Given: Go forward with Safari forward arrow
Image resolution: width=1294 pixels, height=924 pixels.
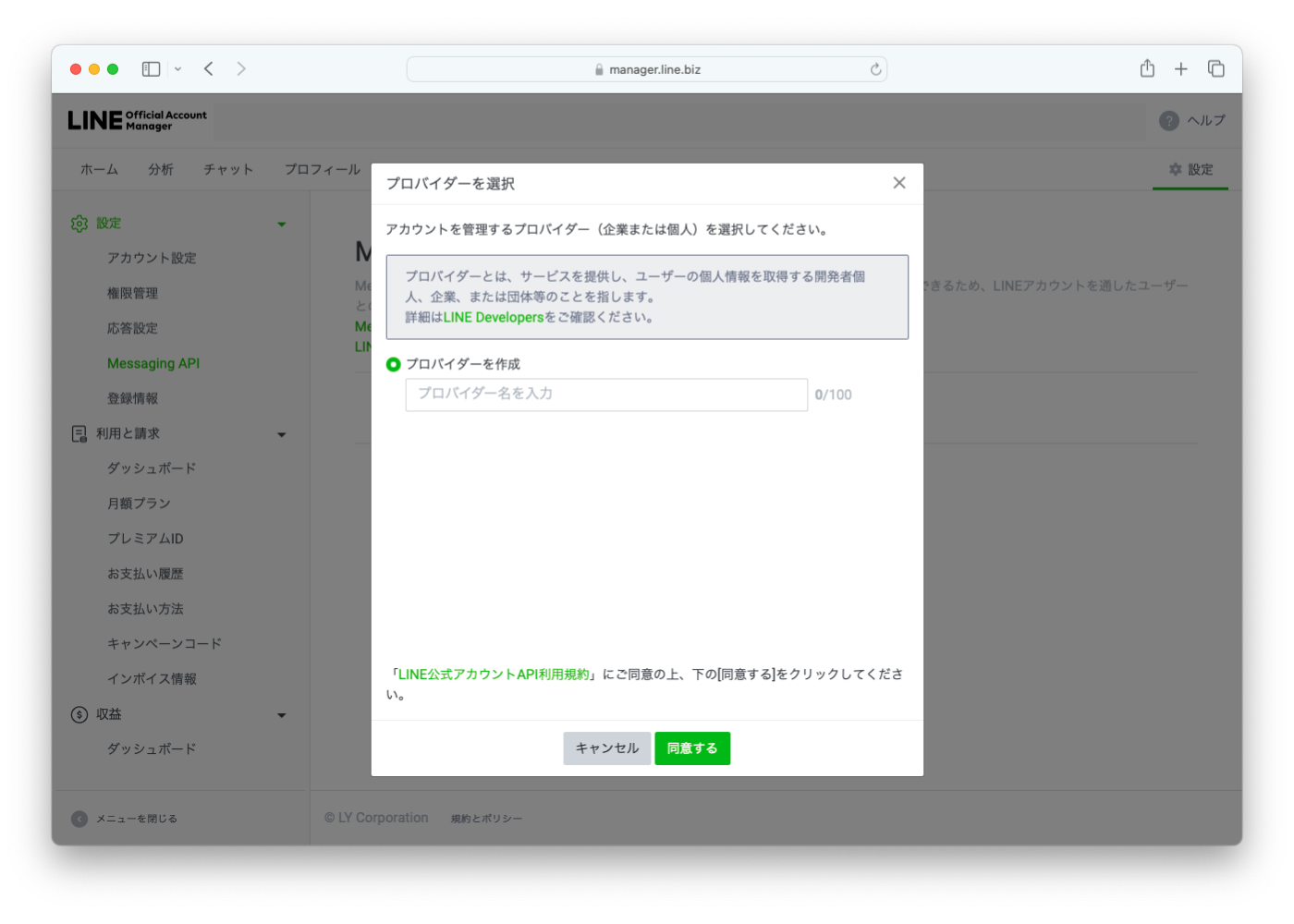Looking at the screenshot, I should (x=241, y=69).
